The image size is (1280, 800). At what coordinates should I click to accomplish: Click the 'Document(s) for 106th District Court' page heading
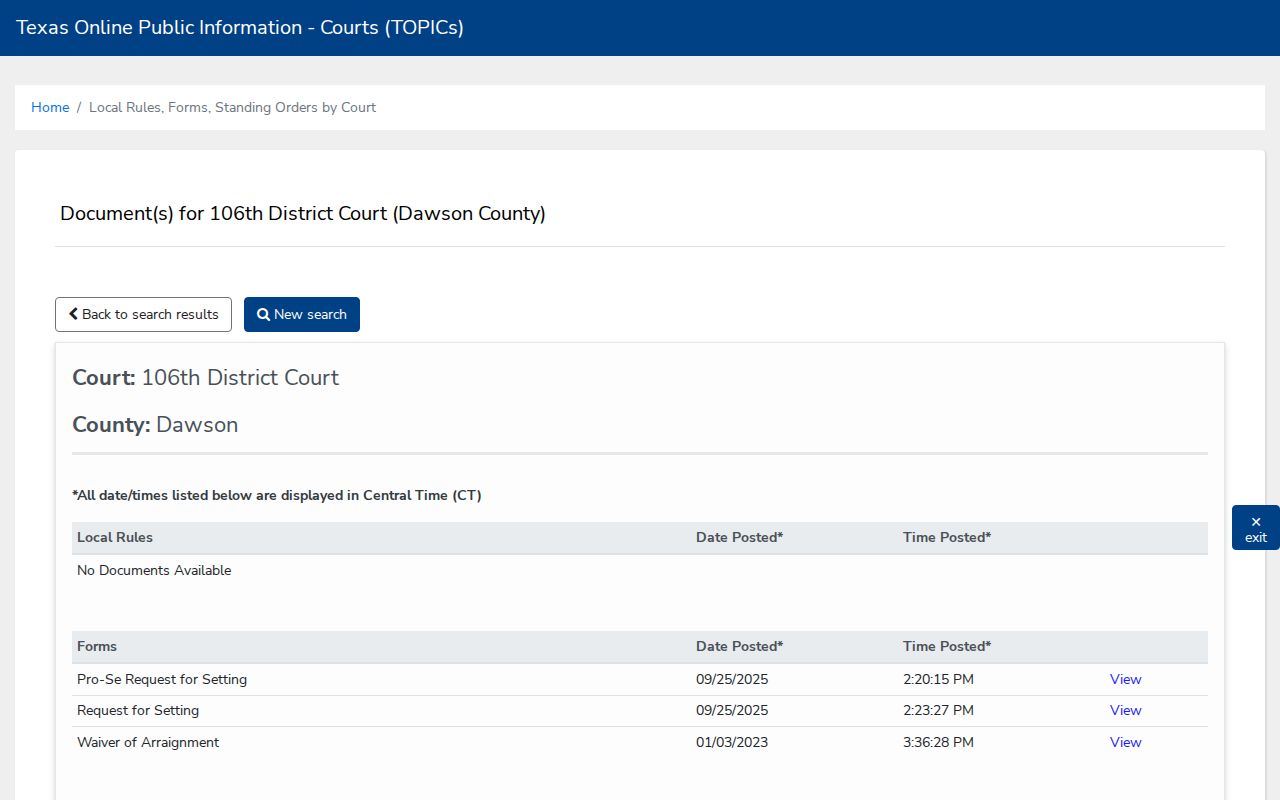[x=303, y=213]
